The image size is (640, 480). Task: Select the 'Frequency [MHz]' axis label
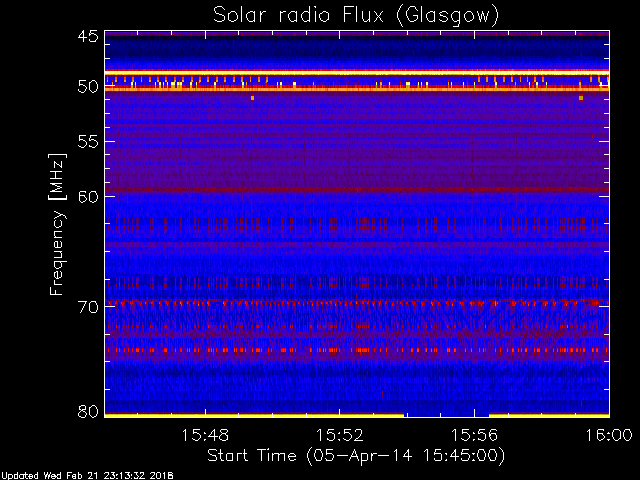[x=57, y=224]
